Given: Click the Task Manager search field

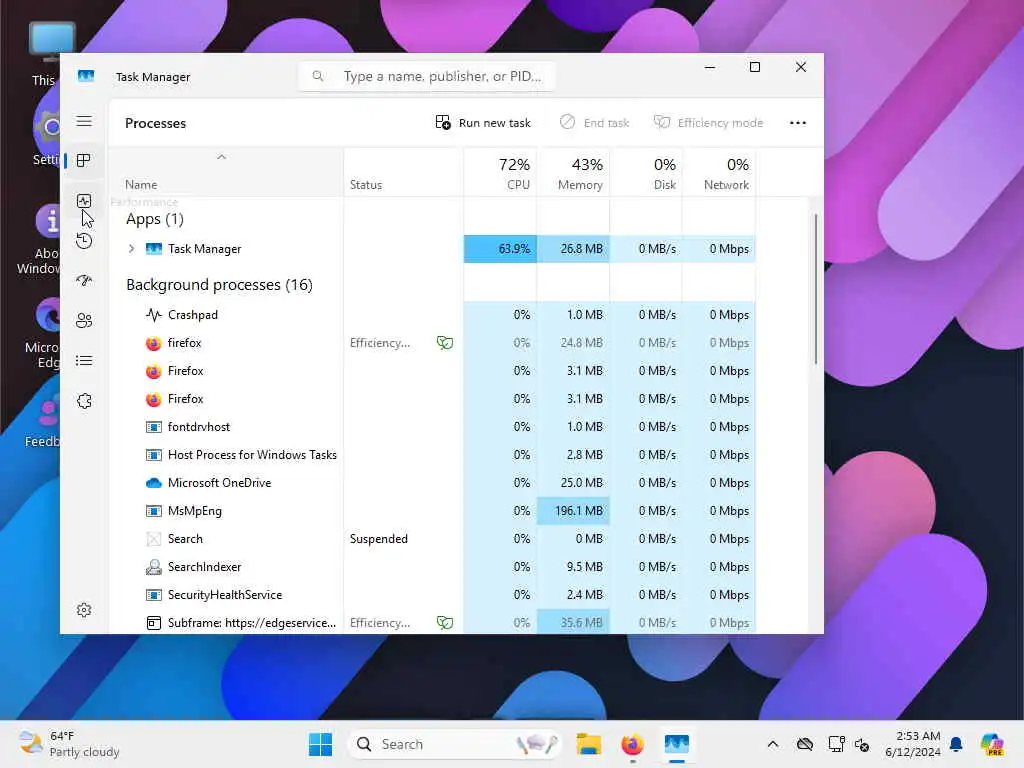Looking at the screenshot, I should click(x=428, y=76).
